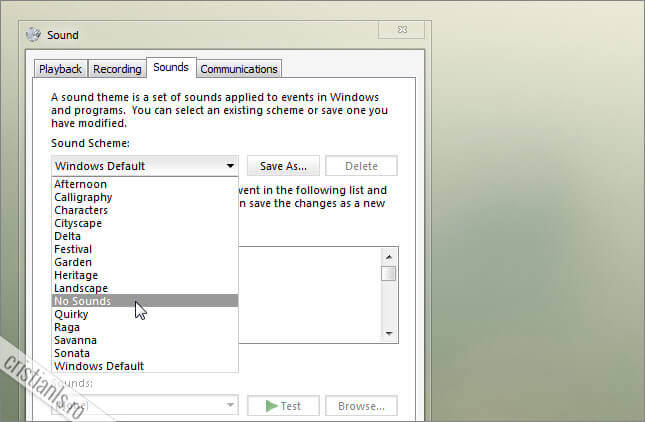Click the events list scrollbar up arrow

[x=388, y=255]
